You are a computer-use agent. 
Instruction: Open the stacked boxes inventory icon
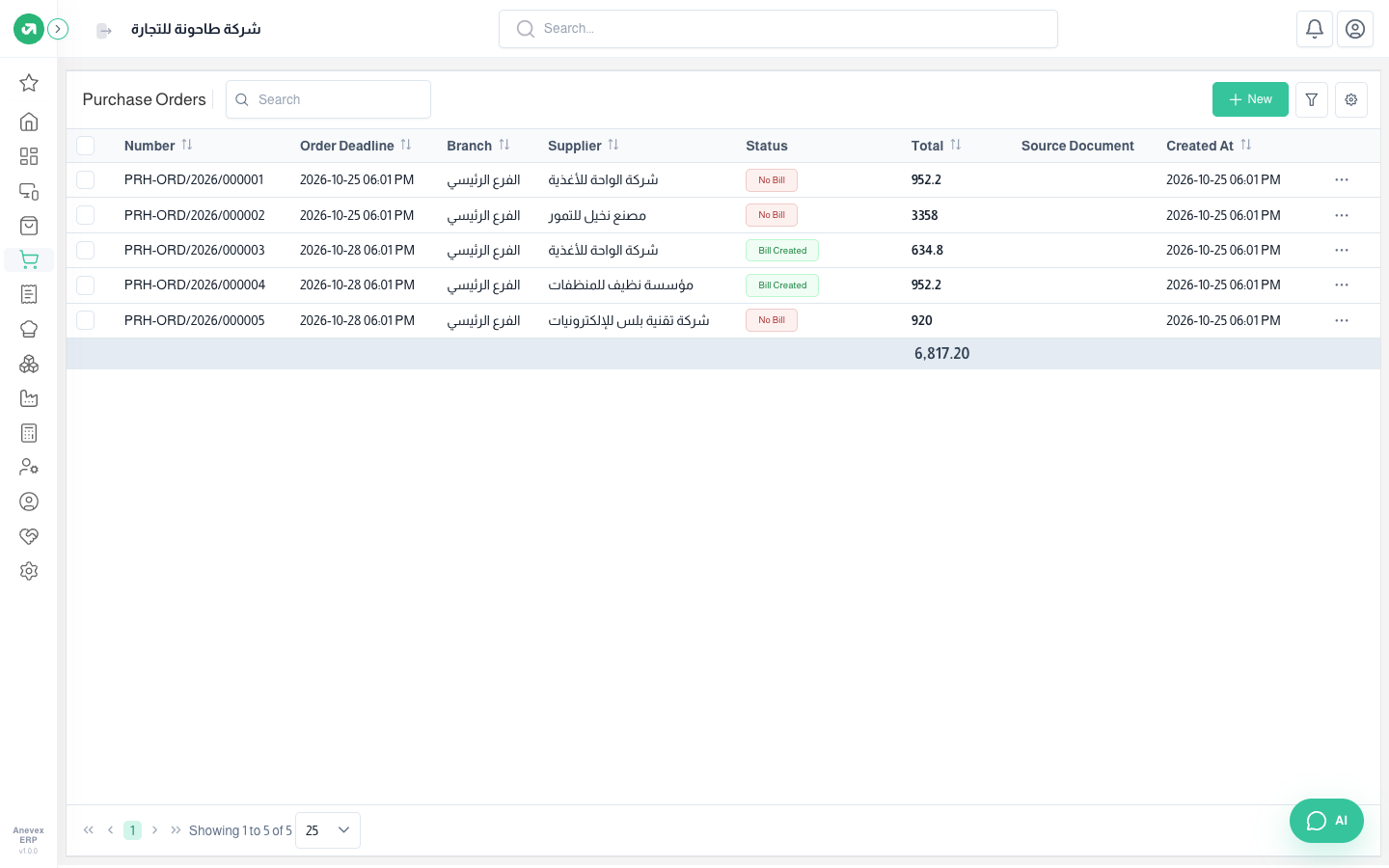[x=29, y=364]
